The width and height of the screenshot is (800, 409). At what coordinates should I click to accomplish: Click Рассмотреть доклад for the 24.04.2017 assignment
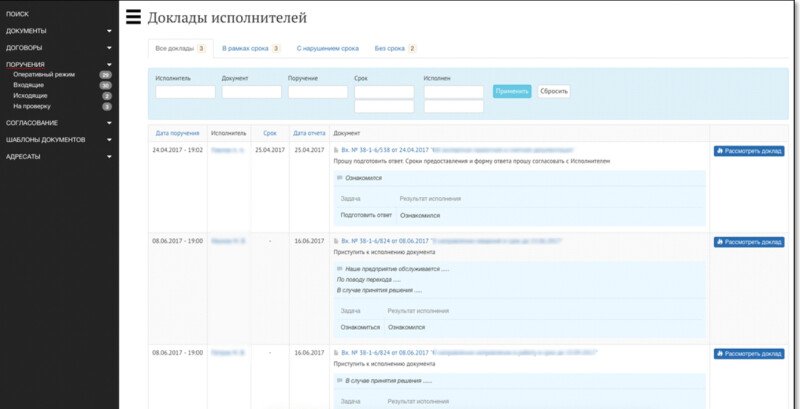pyautogui.click(x=749, y=151)
